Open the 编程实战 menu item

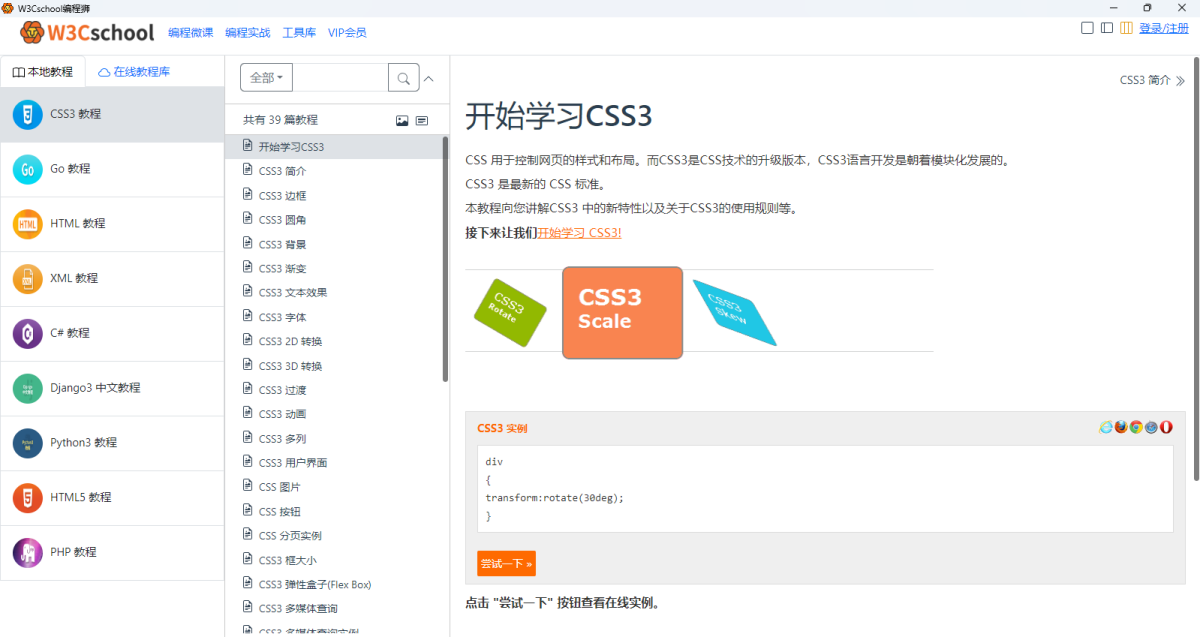point(248,33)
